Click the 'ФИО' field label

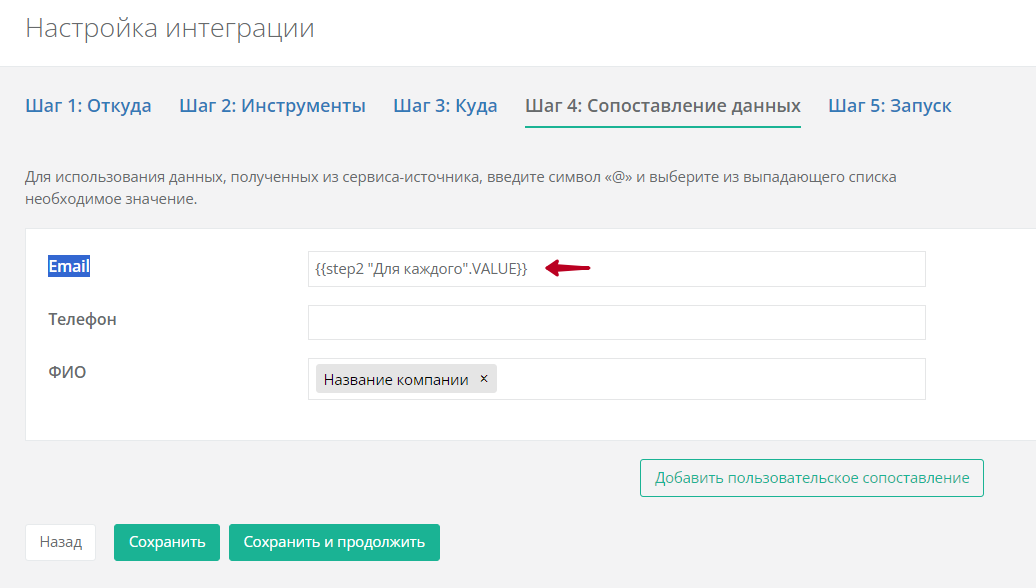[67, 373]
